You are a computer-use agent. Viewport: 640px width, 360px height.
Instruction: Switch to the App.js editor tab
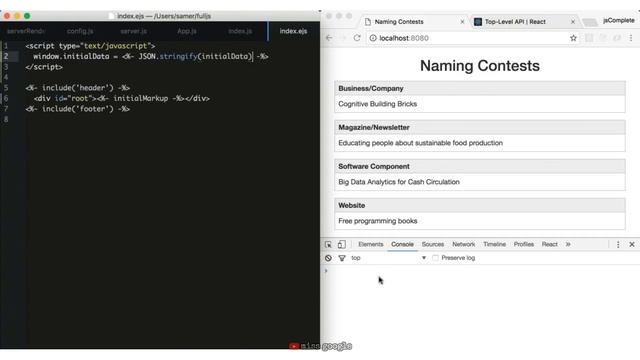coord(187,31)
